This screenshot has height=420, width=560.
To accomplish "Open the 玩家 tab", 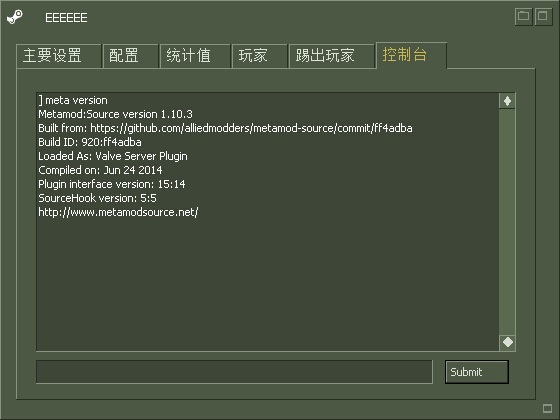I will (260, 56).
